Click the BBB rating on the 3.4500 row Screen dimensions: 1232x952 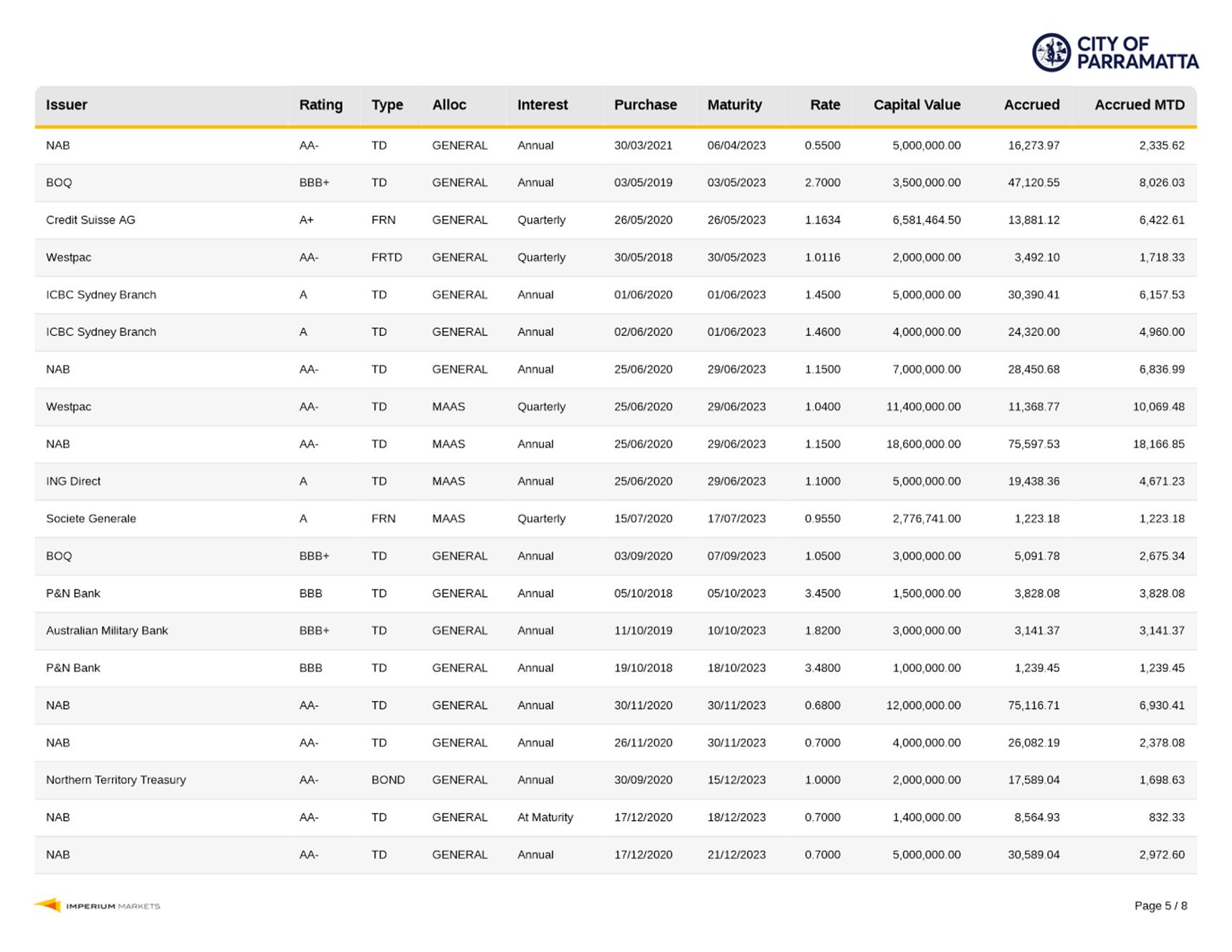click(x=310, y=593)
